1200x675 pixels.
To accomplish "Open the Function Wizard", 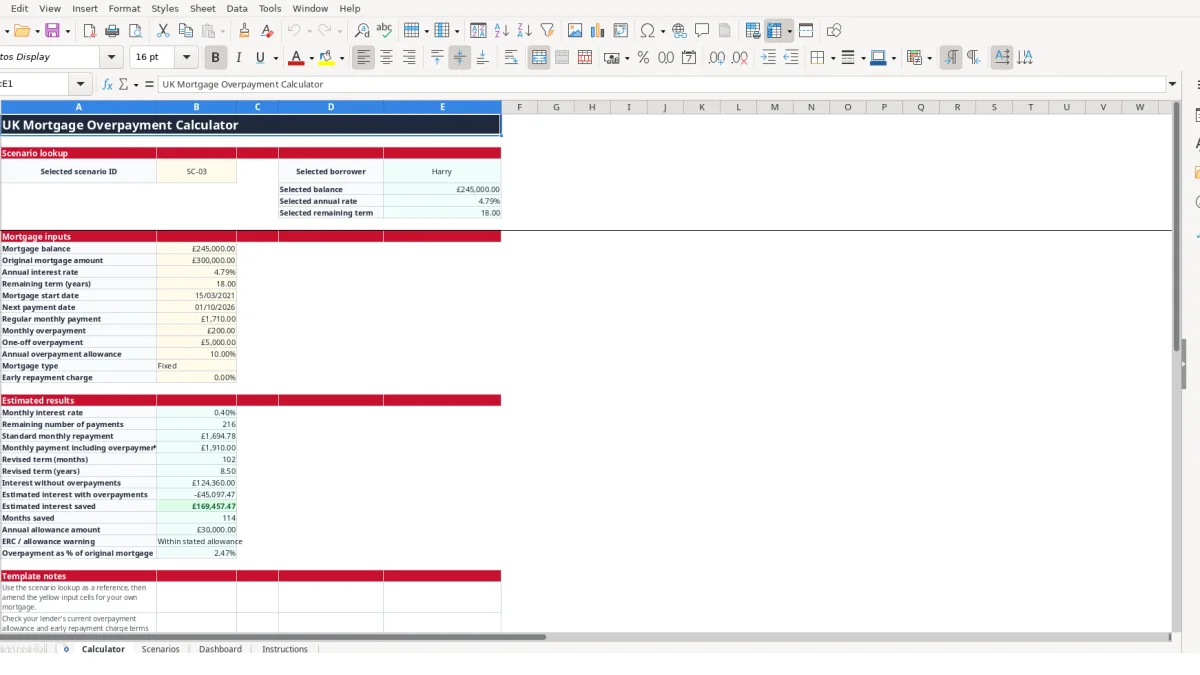I will coord(108,85).
